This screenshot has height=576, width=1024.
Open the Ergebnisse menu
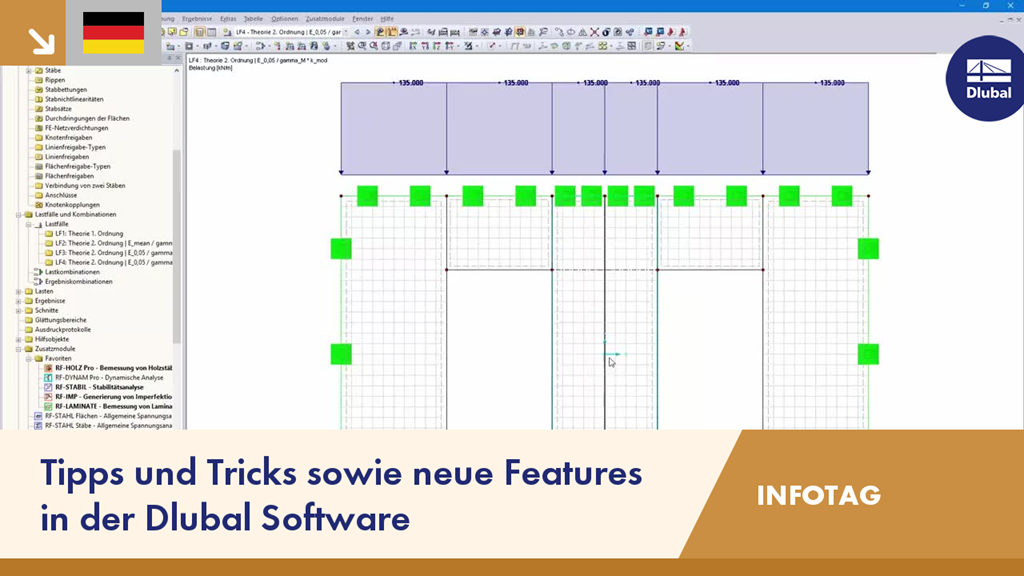[x=197, y=19]
